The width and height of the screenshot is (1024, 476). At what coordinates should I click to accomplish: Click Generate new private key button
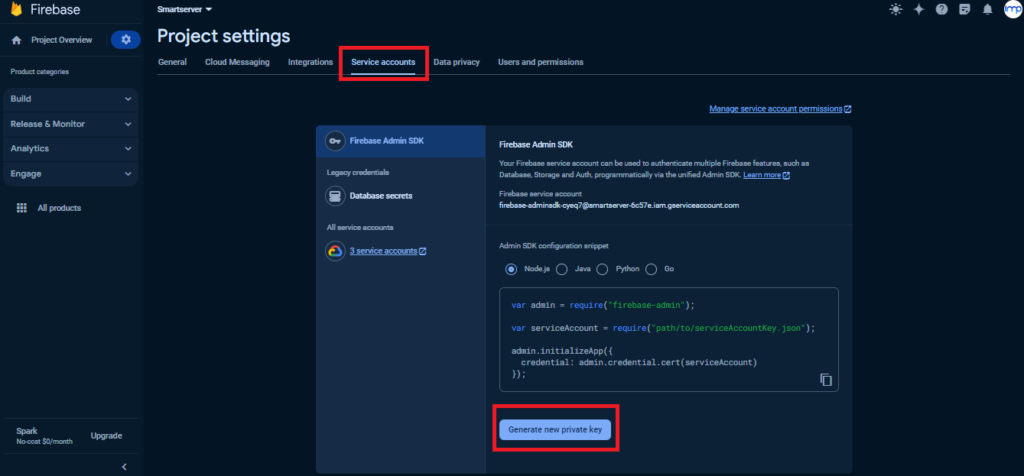pyautogui.click(x=555, y=430)
